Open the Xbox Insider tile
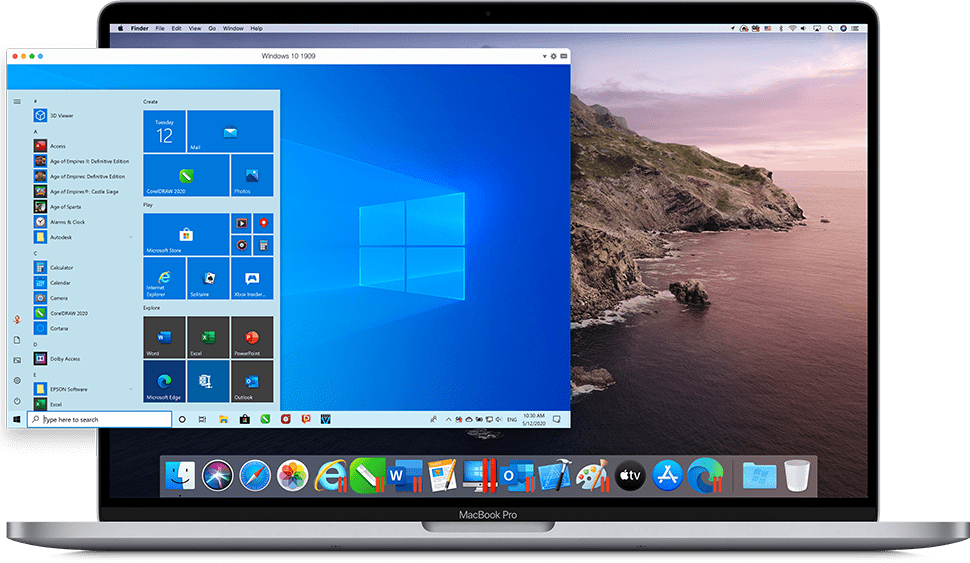 coord(252,278)
